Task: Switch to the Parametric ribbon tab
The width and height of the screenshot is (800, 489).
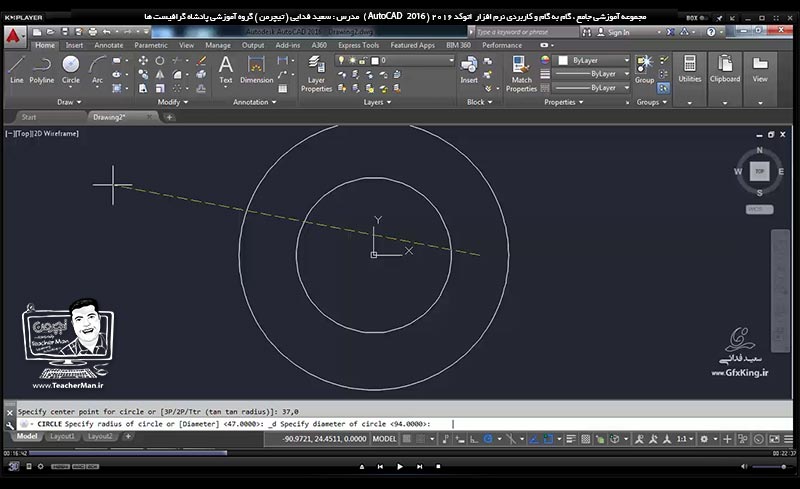Action: pos(151,45)
